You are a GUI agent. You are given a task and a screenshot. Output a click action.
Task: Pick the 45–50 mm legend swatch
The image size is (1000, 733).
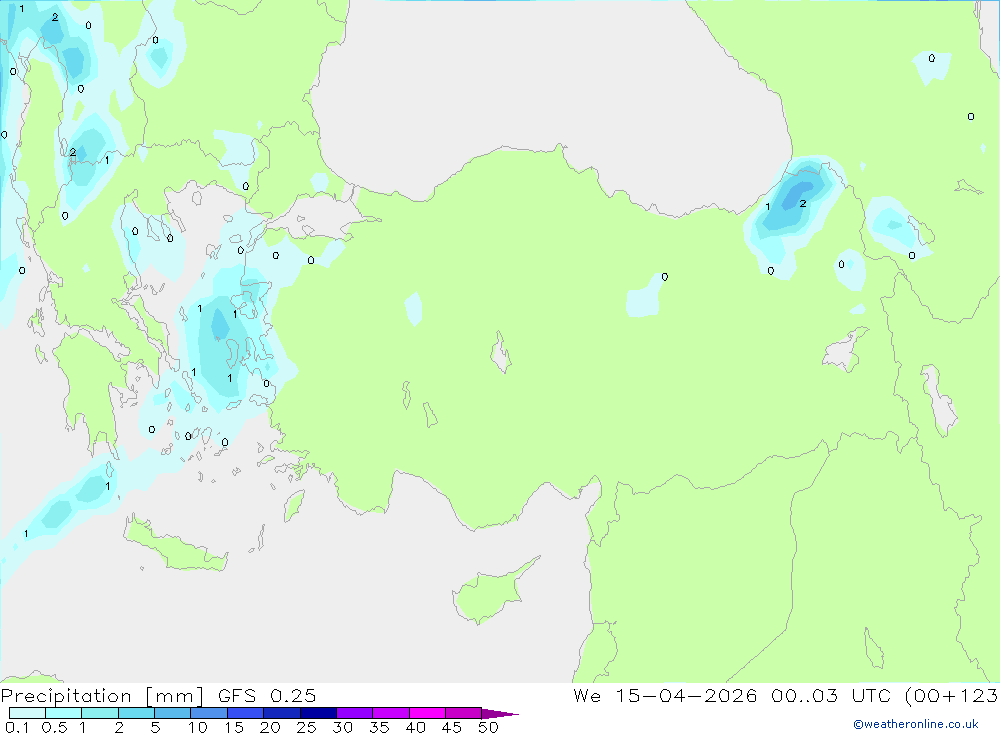(x=464, y=713)
